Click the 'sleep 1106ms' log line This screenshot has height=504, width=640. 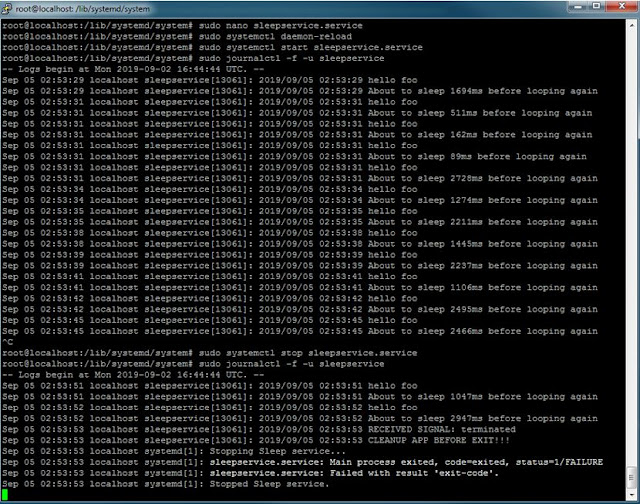(300, 288)
